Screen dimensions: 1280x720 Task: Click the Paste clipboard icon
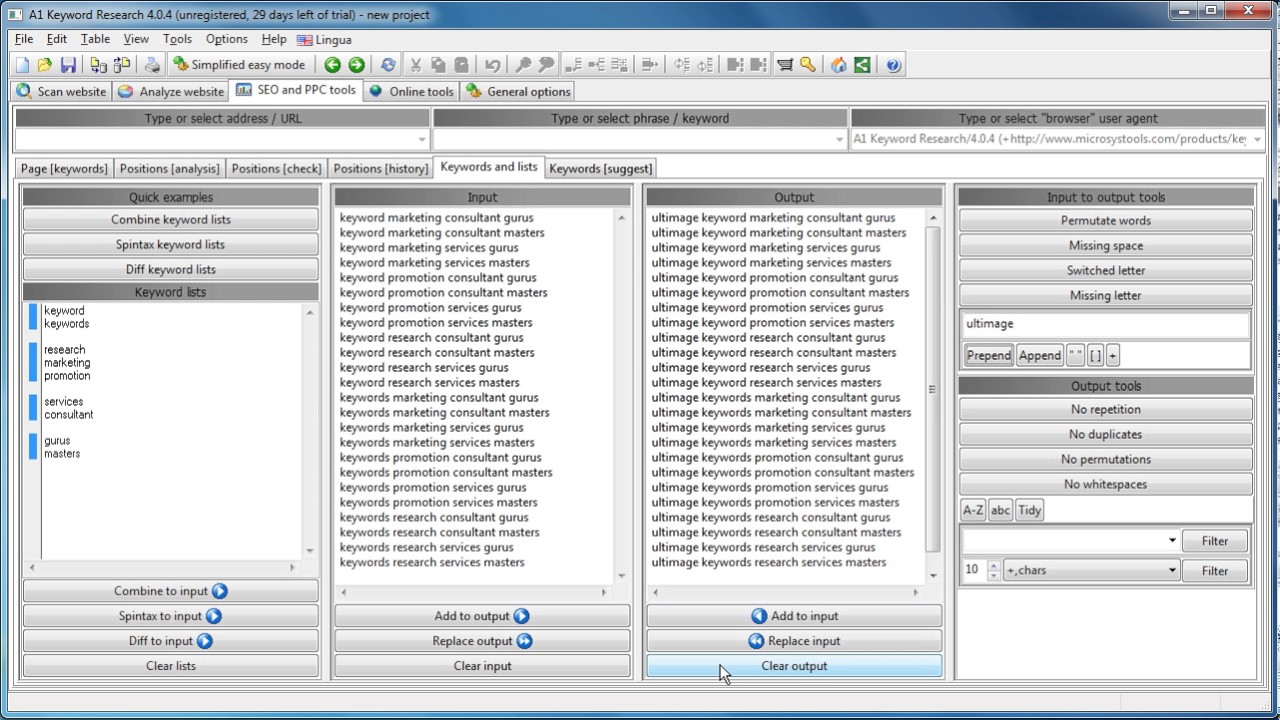461,65
